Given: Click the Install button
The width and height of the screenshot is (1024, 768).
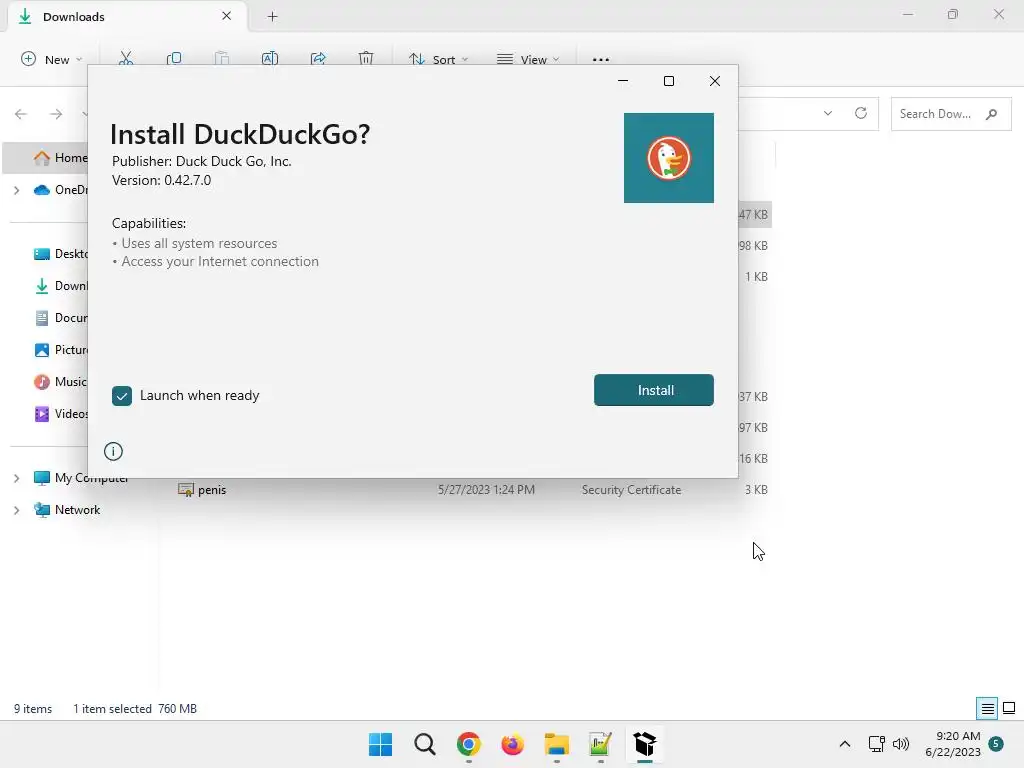Looking at the screenshot, I should pyautogui.click(x=654, y=390).
